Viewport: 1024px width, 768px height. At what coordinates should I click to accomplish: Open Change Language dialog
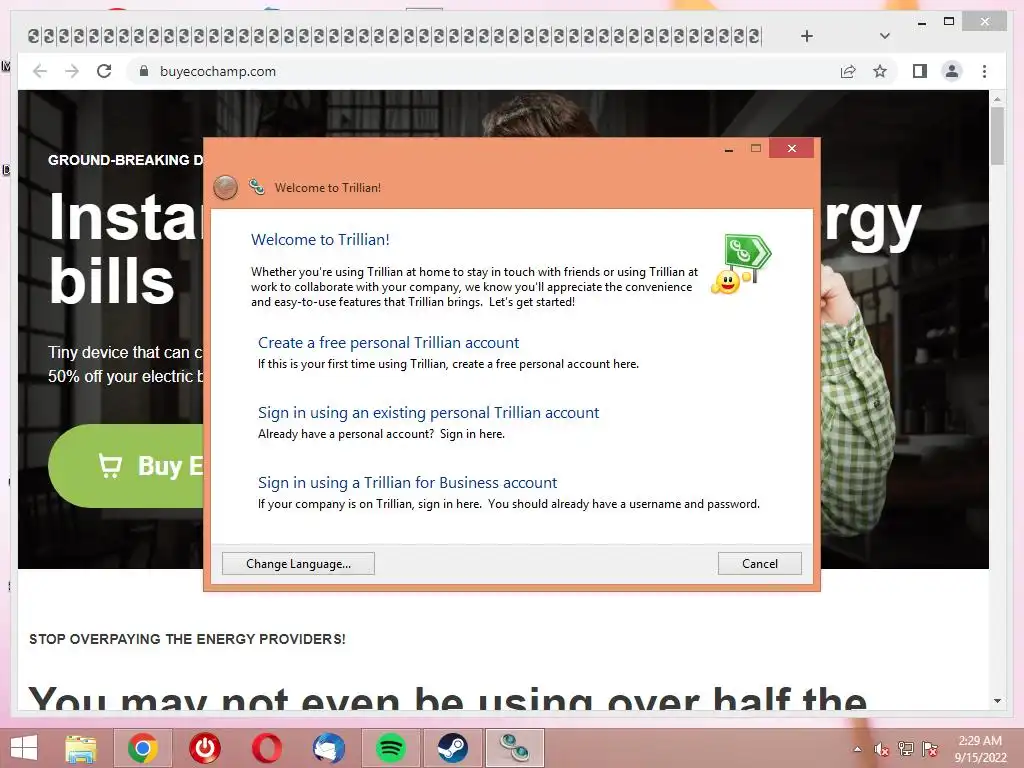(298, 564)
